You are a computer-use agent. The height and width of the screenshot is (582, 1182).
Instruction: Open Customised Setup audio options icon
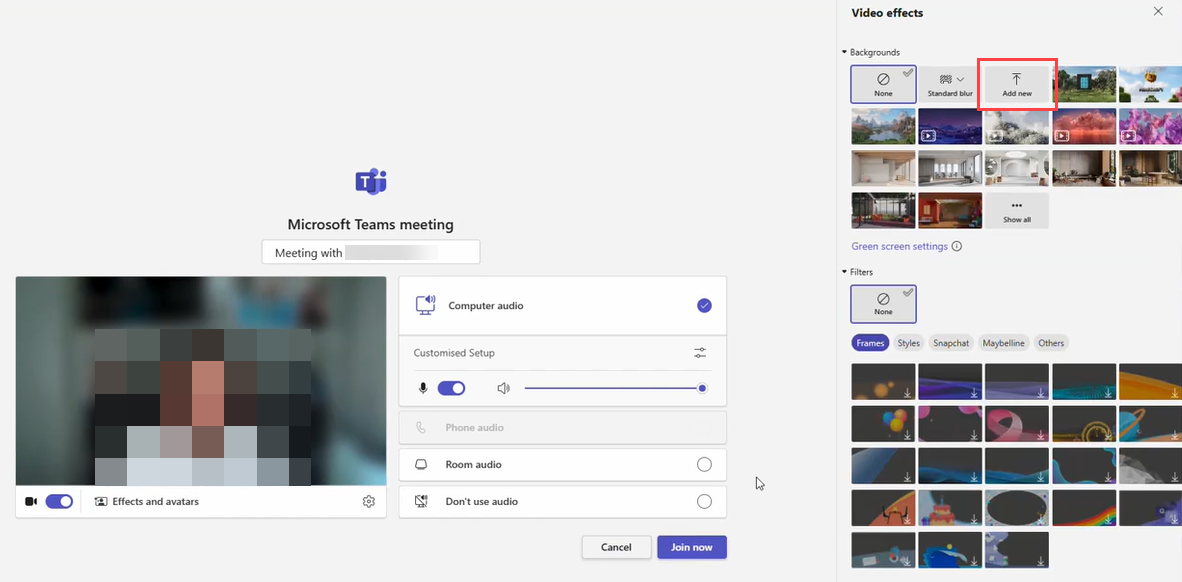click(700, 353)
